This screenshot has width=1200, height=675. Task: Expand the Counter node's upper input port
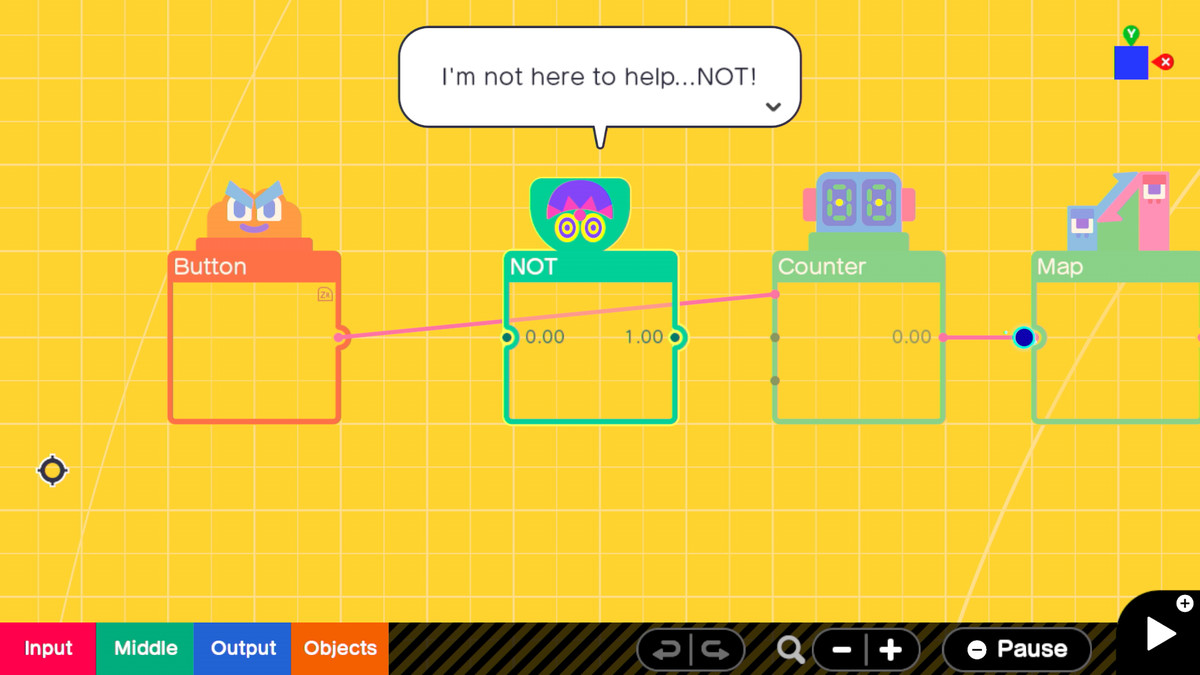774,337
